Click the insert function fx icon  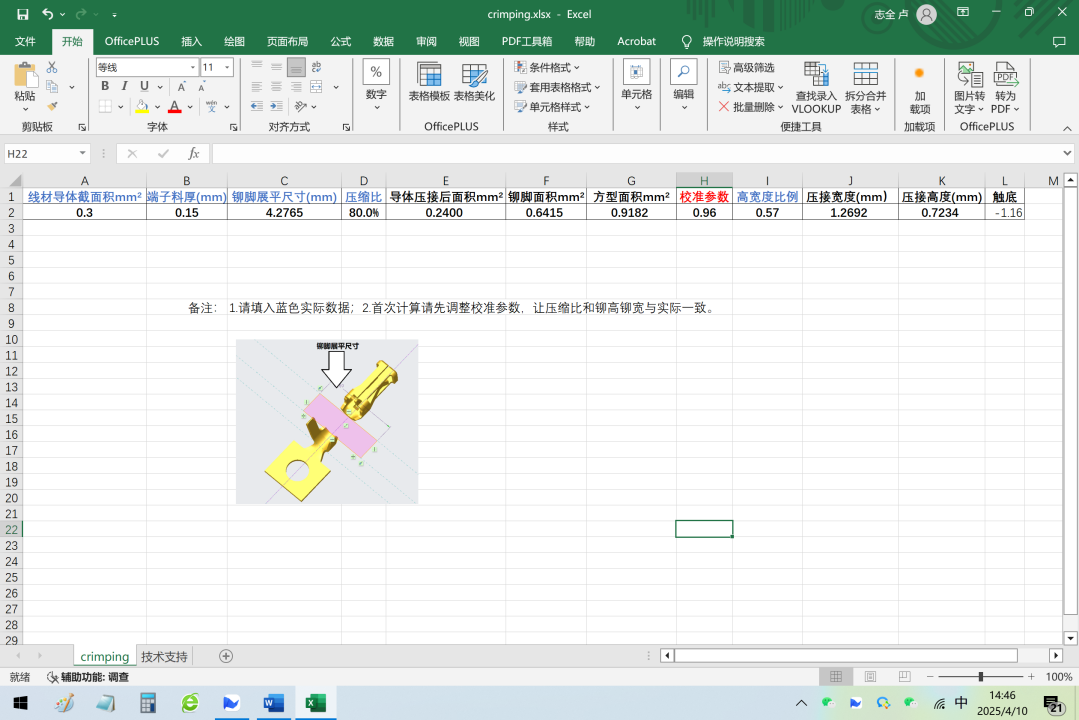[x=194, y=153]
